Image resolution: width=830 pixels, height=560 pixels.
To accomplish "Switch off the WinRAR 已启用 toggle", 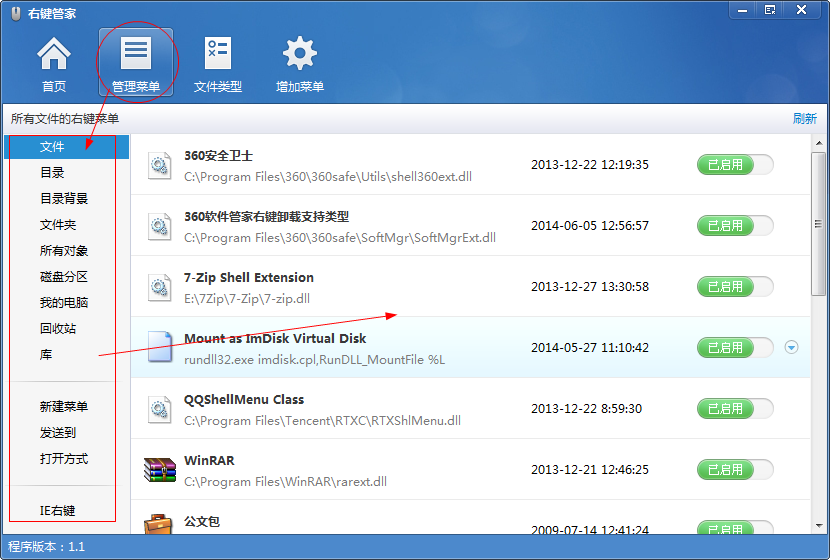I will (735, 470).
